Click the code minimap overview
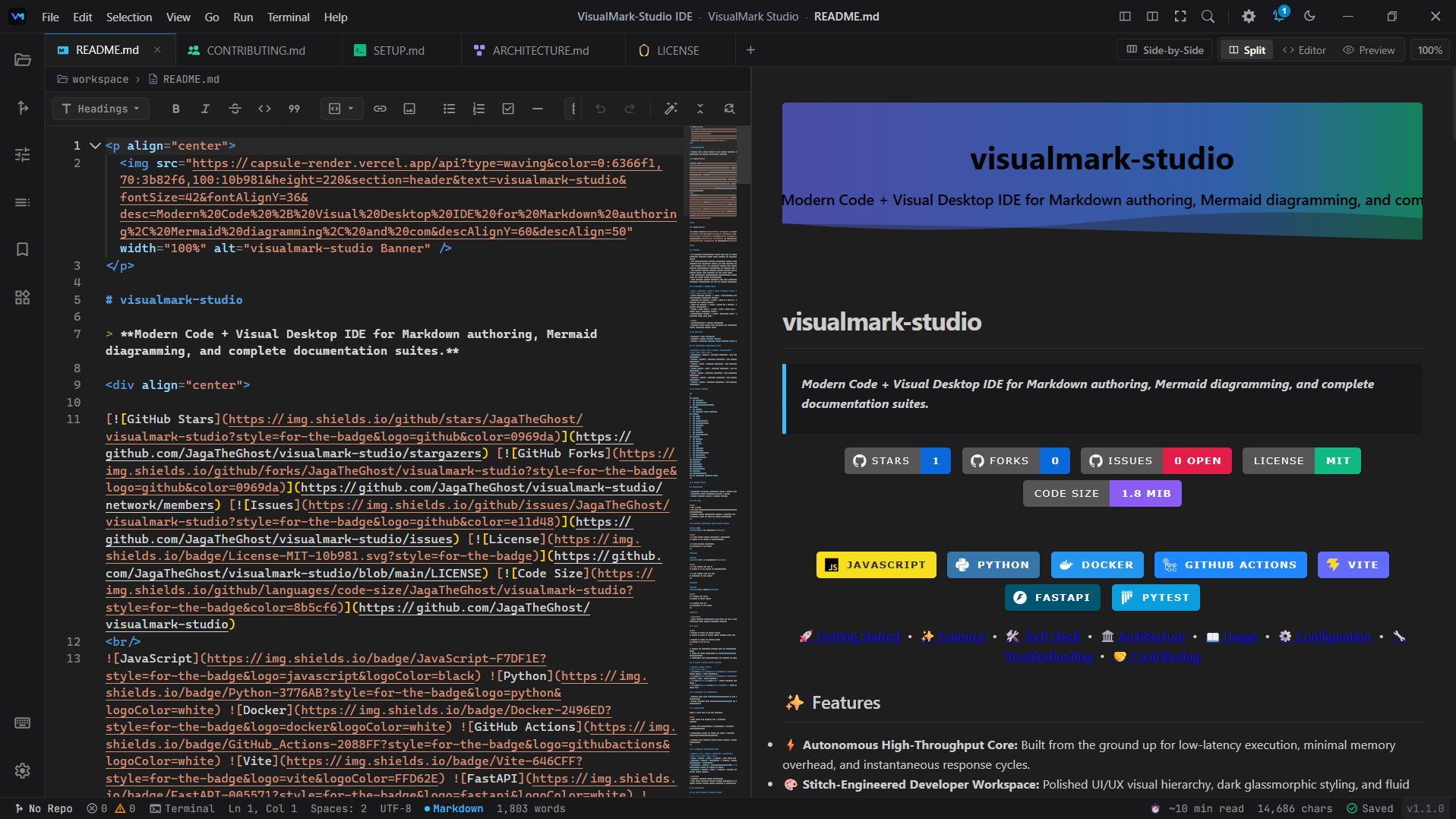The width and height of the screenshot is (1456, 819). tap(712, 460)
